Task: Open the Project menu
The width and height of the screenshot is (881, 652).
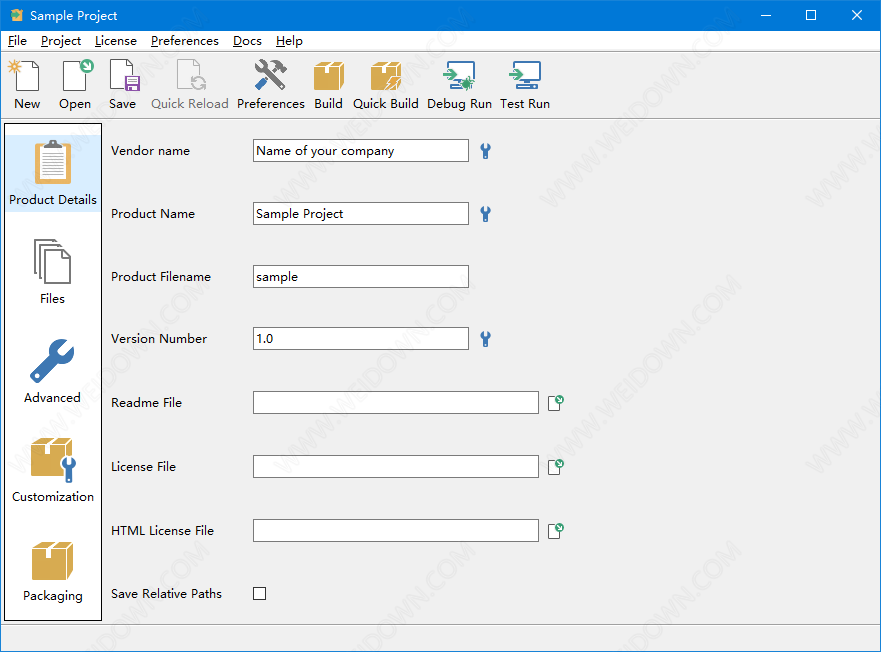Action: pos(61,41)
